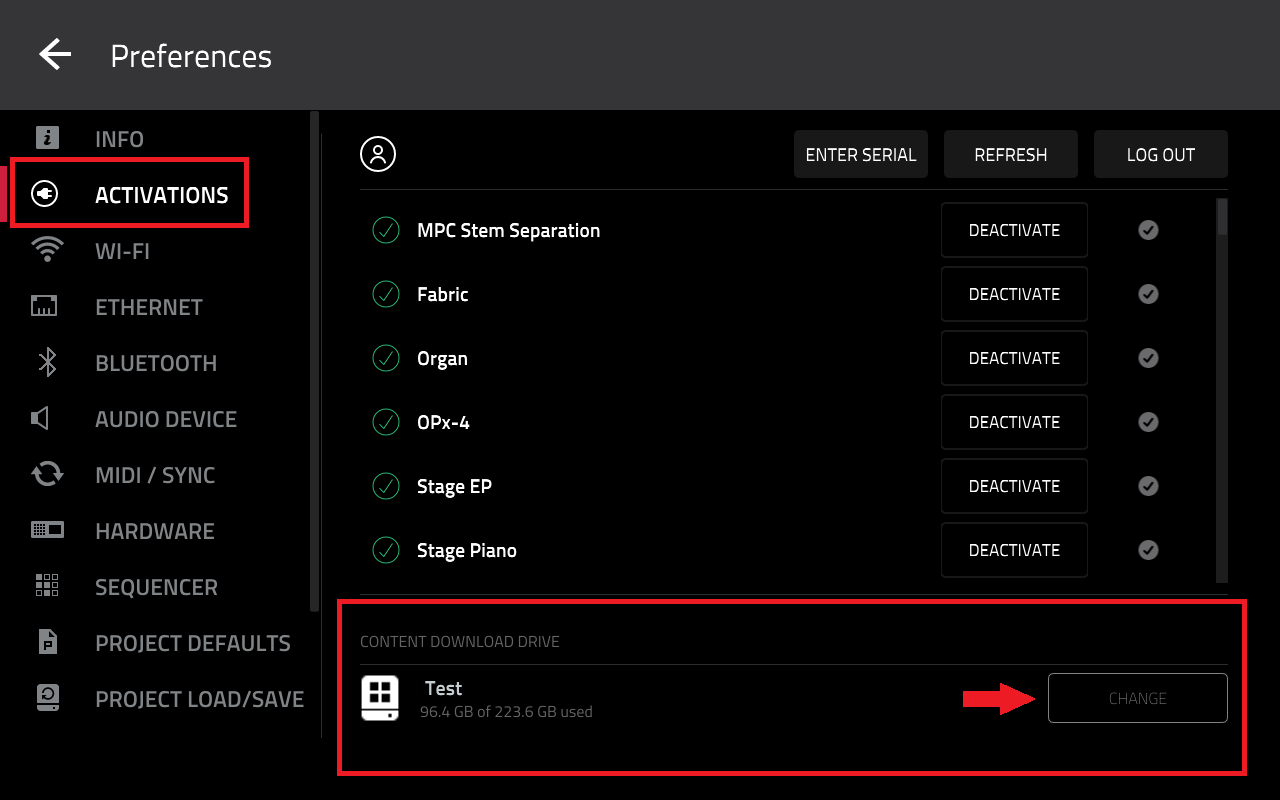
Task: Go back with the arrow icon
Action: coord(55,54)
